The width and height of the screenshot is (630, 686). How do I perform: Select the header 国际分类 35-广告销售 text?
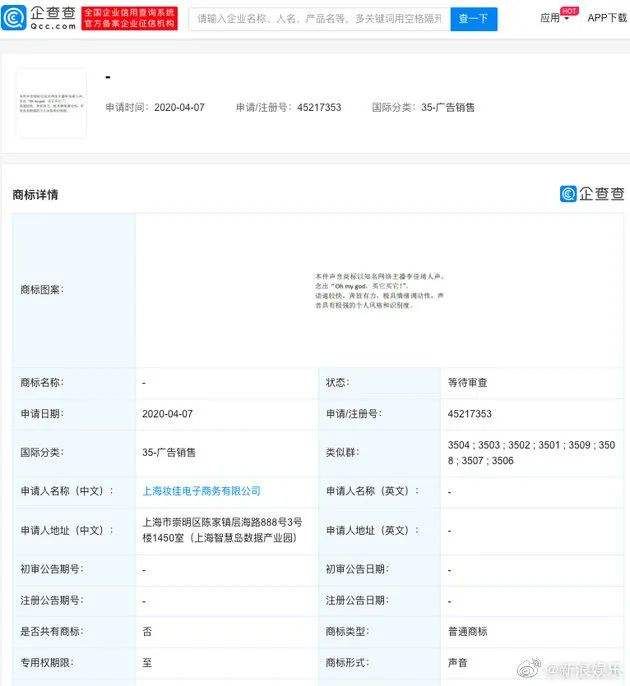click(423, 107)
